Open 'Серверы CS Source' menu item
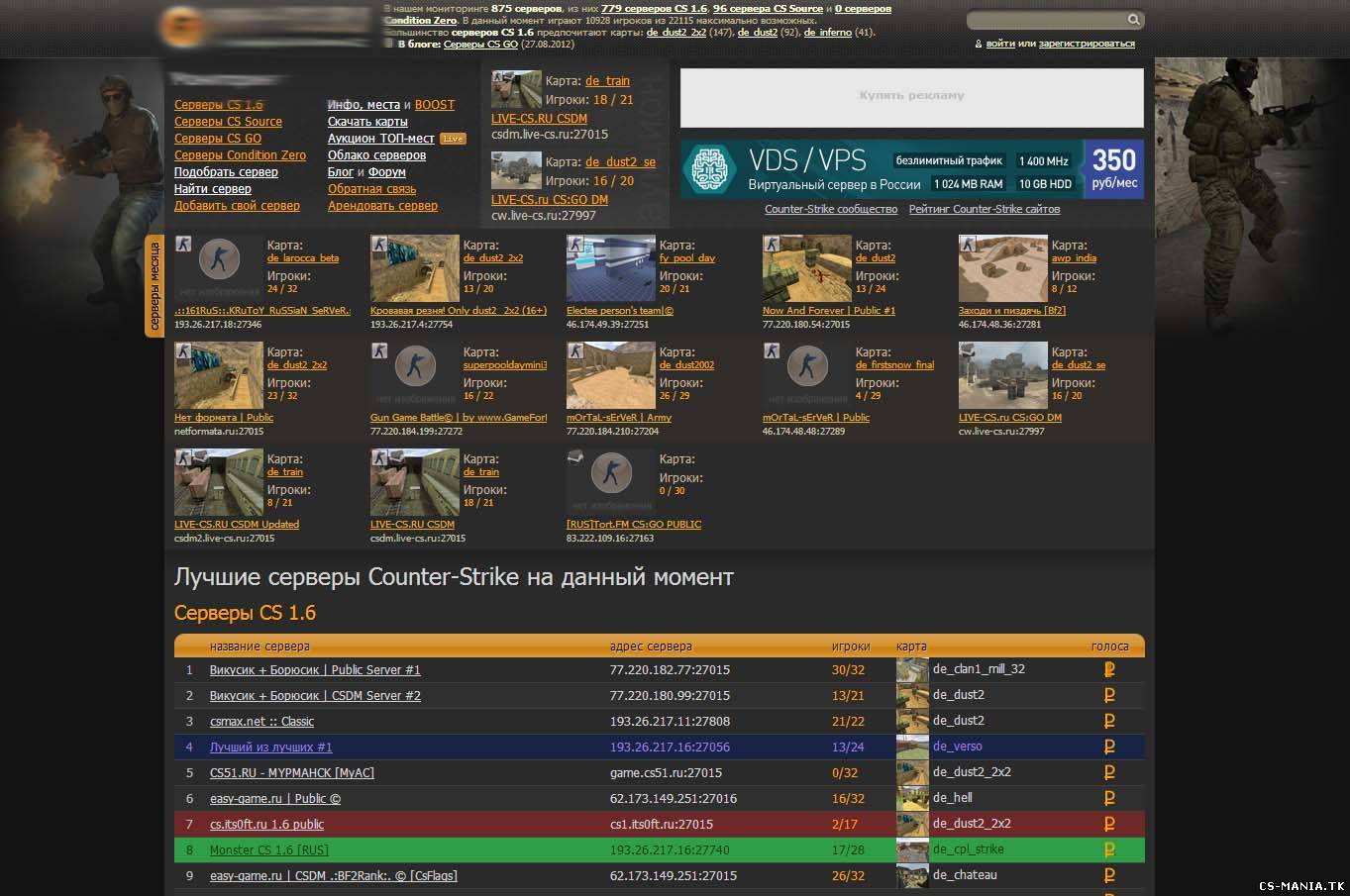This screenshot has width=1350, height=896. [228, 122]
